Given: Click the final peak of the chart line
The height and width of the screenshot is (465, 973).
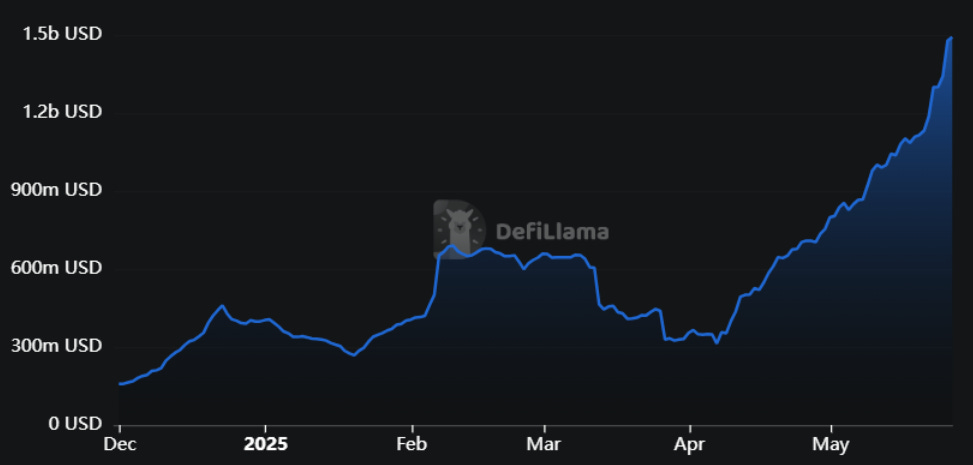Looking at the screenshot, I should click(x=951, y=38).
